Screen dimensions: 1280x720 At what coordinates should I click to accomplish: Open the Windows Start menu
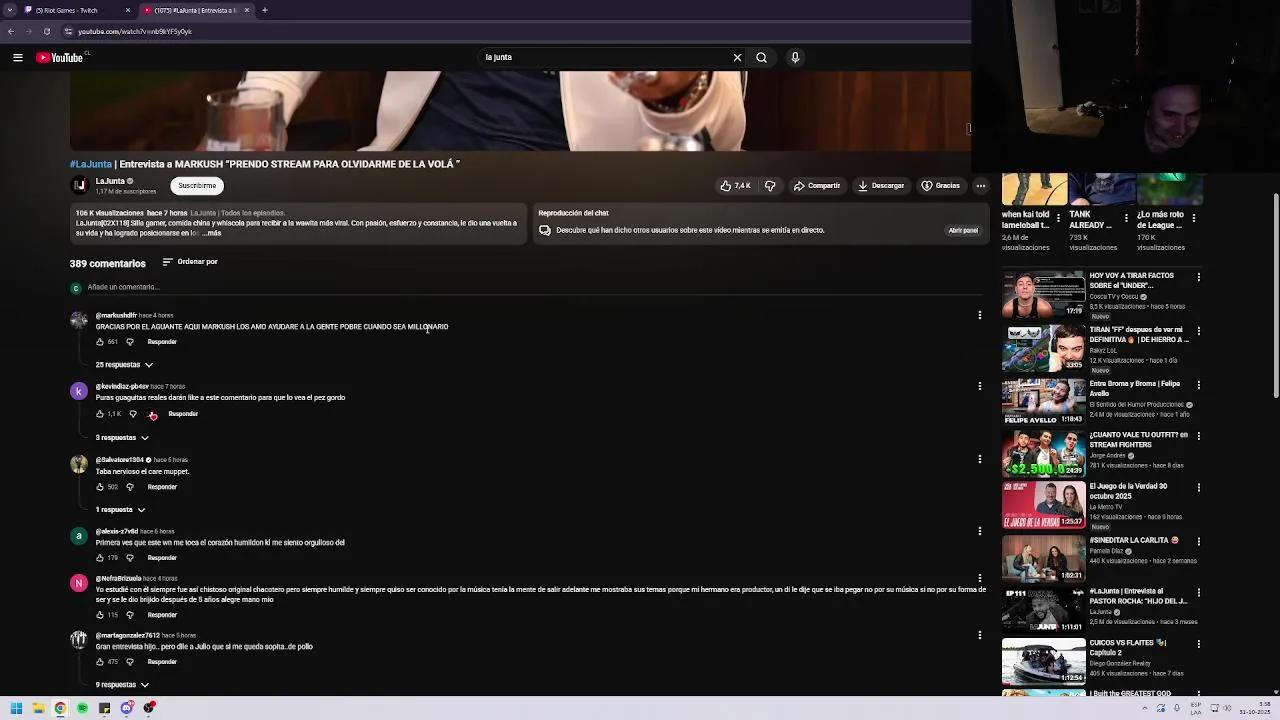click(x=16, y=708)
